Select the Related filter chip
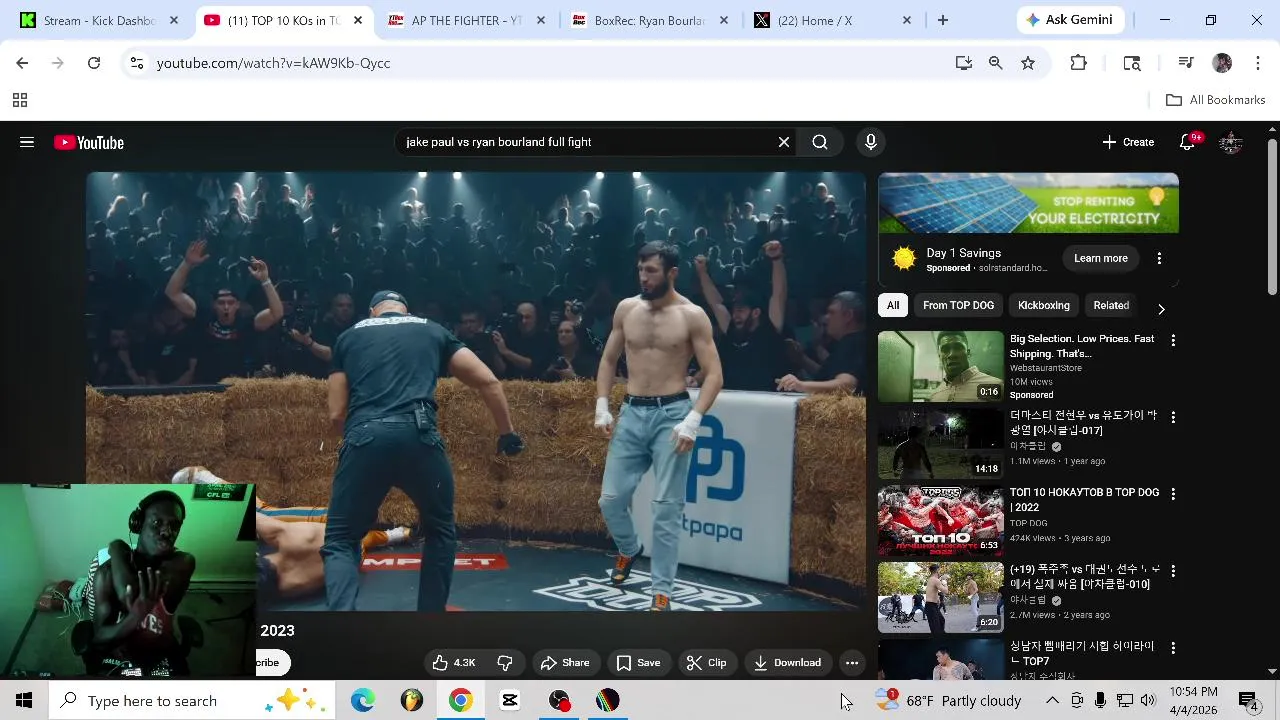This screenshot has width=1280, height=720. (x=1111, y=305)
